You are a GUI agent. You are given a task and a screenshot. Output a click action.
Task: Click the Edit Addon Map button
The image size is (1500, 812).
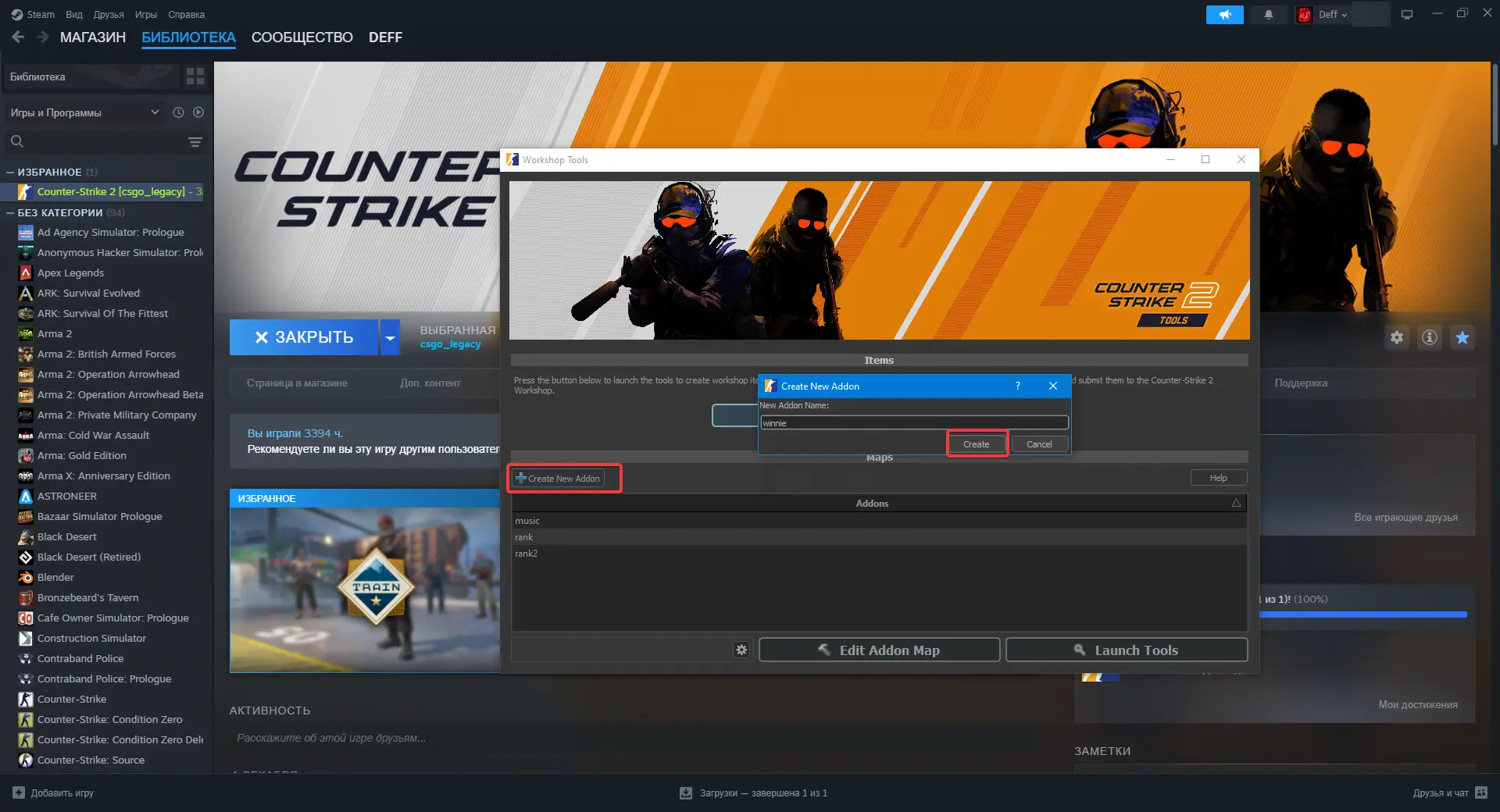click(x=880, y=650)
